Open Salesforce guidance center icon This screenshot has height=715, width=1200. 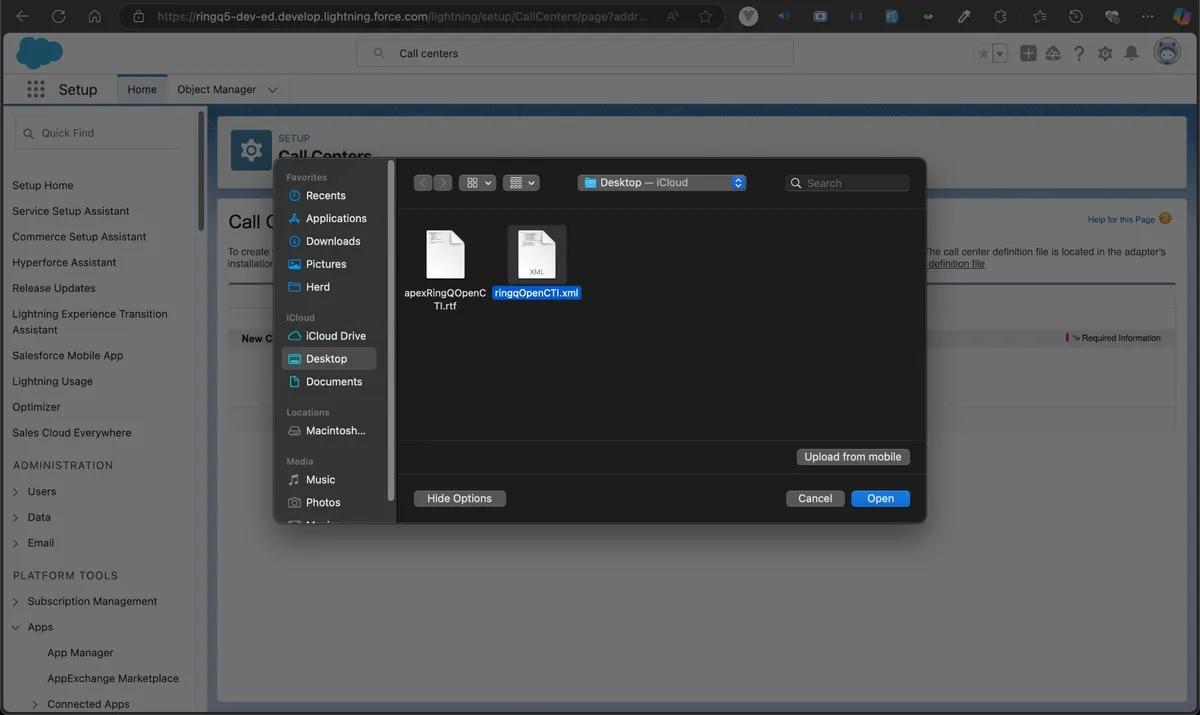click(x=1053, y=54)
